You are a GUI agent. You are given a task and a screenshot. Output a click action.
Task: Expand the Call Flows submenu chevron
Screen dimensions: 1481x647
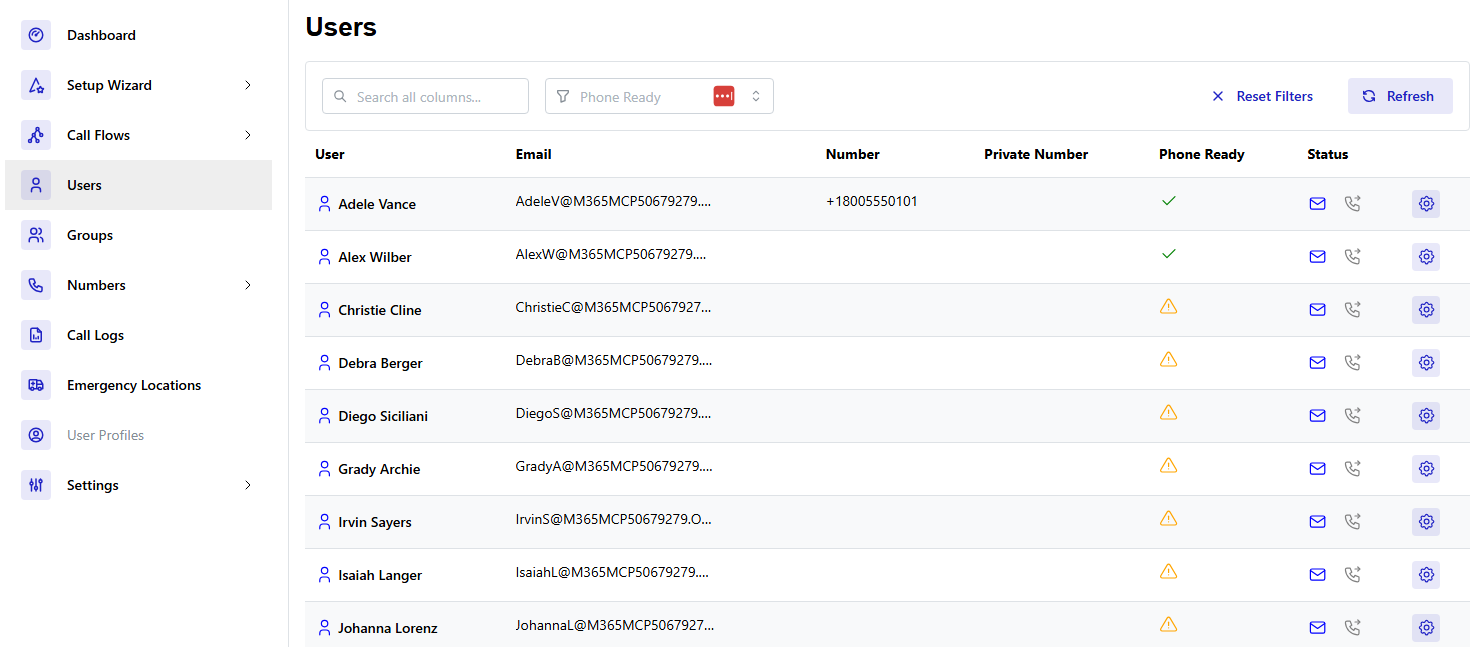[x=248, y=135]
